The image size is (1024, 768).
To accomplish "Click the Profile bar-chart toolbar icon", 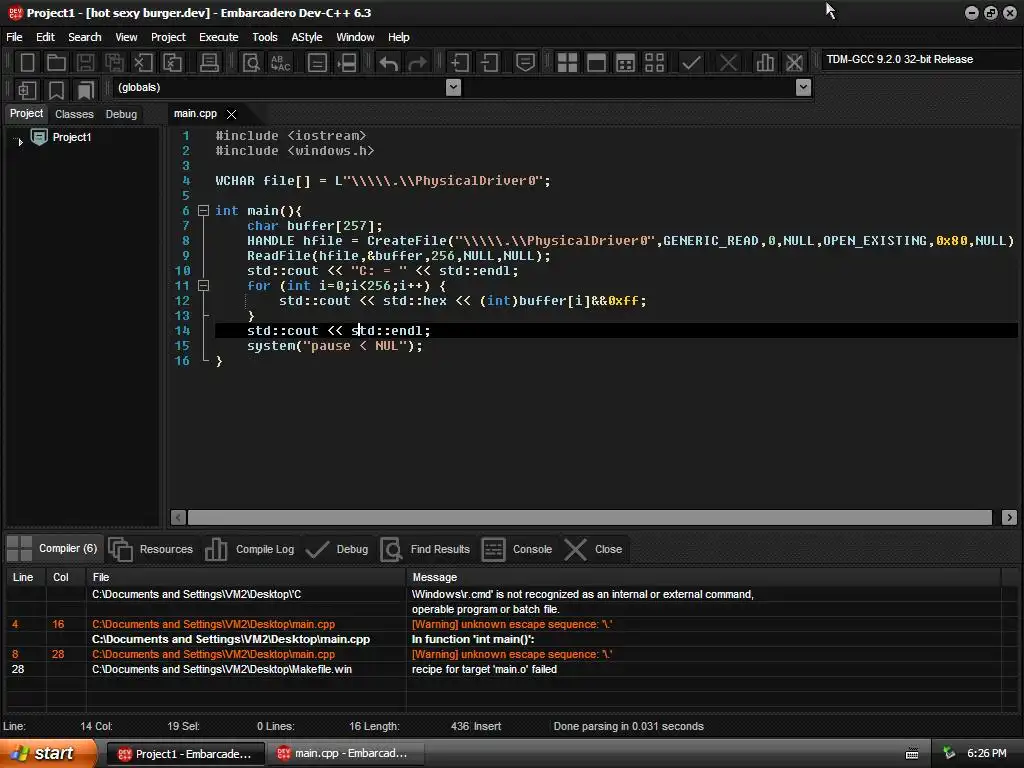I will click(x=765, y=63).
